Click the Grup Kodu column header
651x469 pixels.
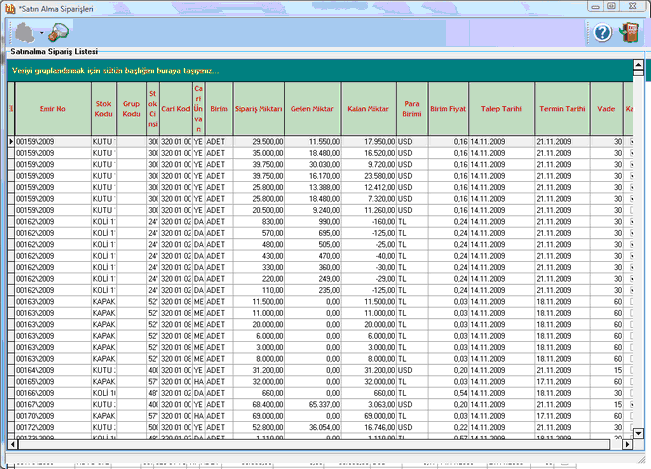(131, 109)
